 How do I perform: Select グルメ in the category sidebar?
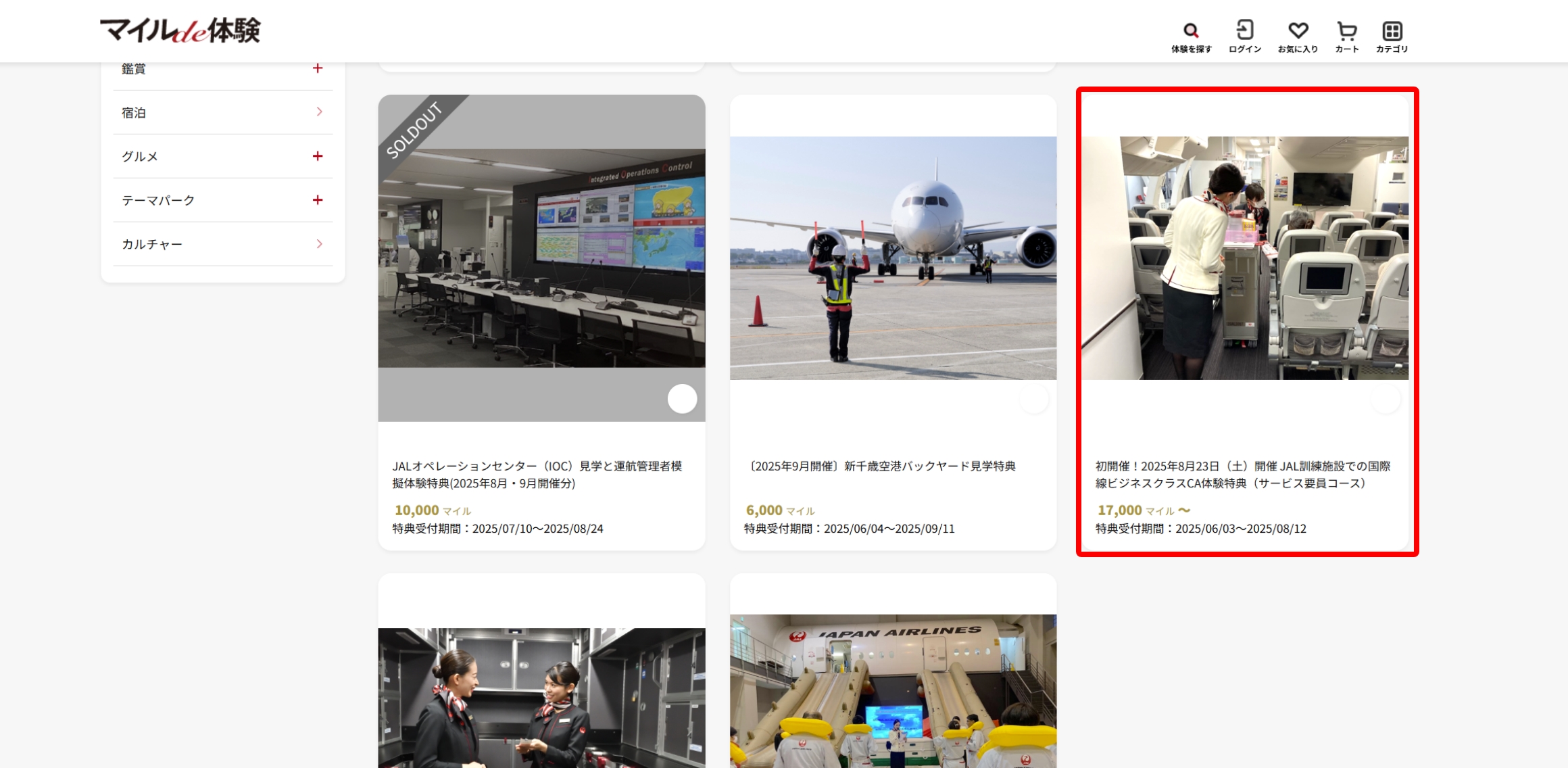(140, 156)
